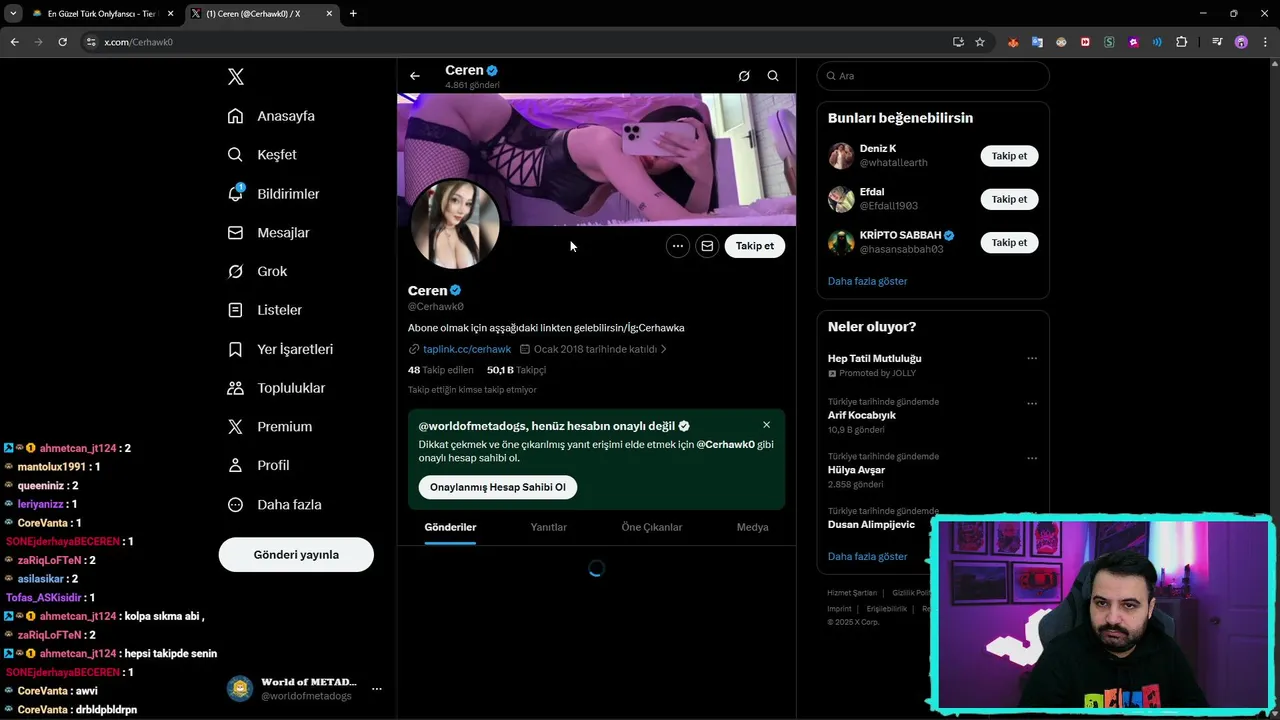This screenshot has height=720, width=1280.
Task: Search the profile with magnifier icon
Action: [x=773, y=76]
